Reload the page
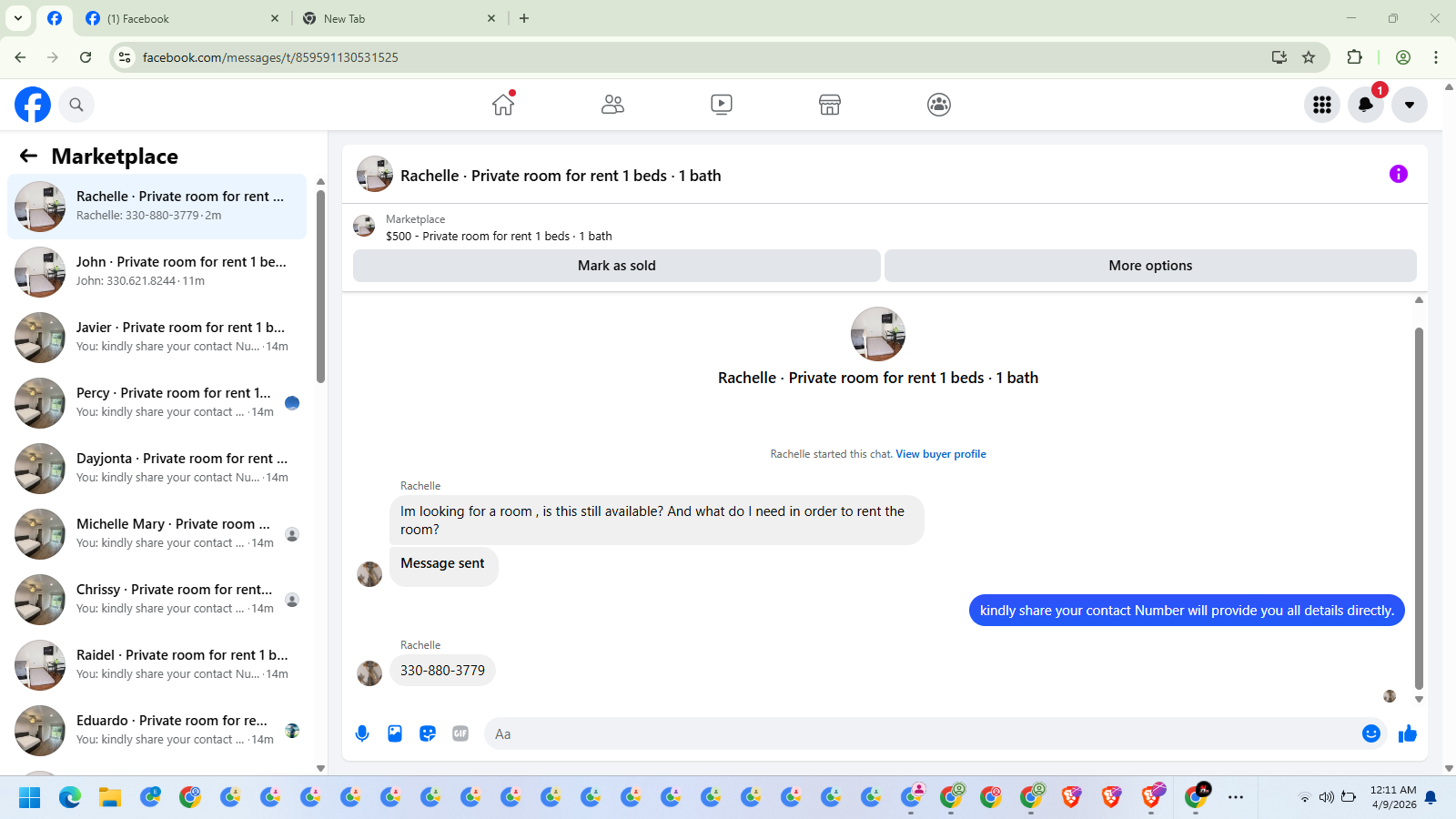This screenshot has width=1456, height=819. [86, 57]
